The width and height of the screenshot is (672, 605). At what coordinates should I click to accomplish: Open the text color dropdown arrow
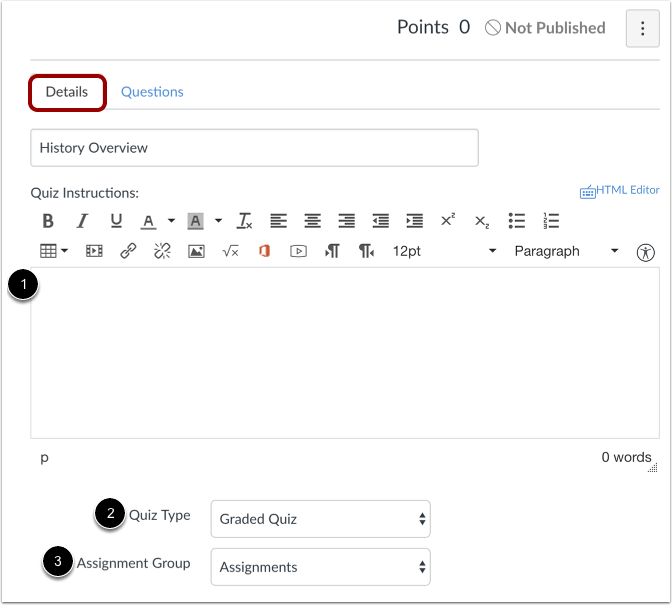coord(171,221)
